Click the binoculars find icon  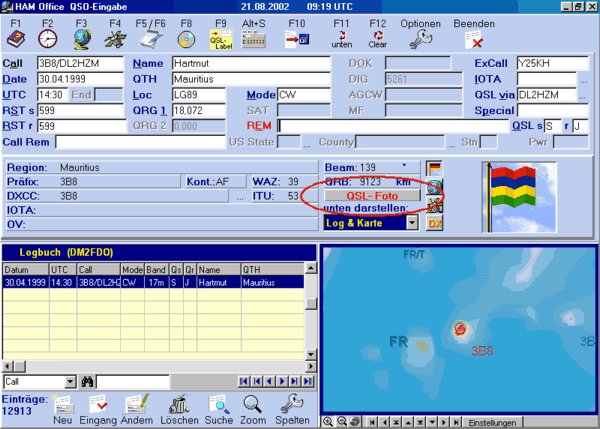[x=87, y=382]
